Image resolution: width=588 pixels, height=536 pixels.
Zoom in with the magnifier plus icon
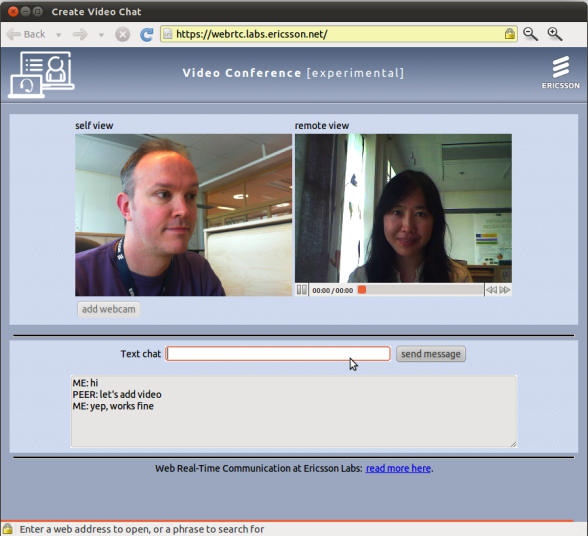[555, 34]
